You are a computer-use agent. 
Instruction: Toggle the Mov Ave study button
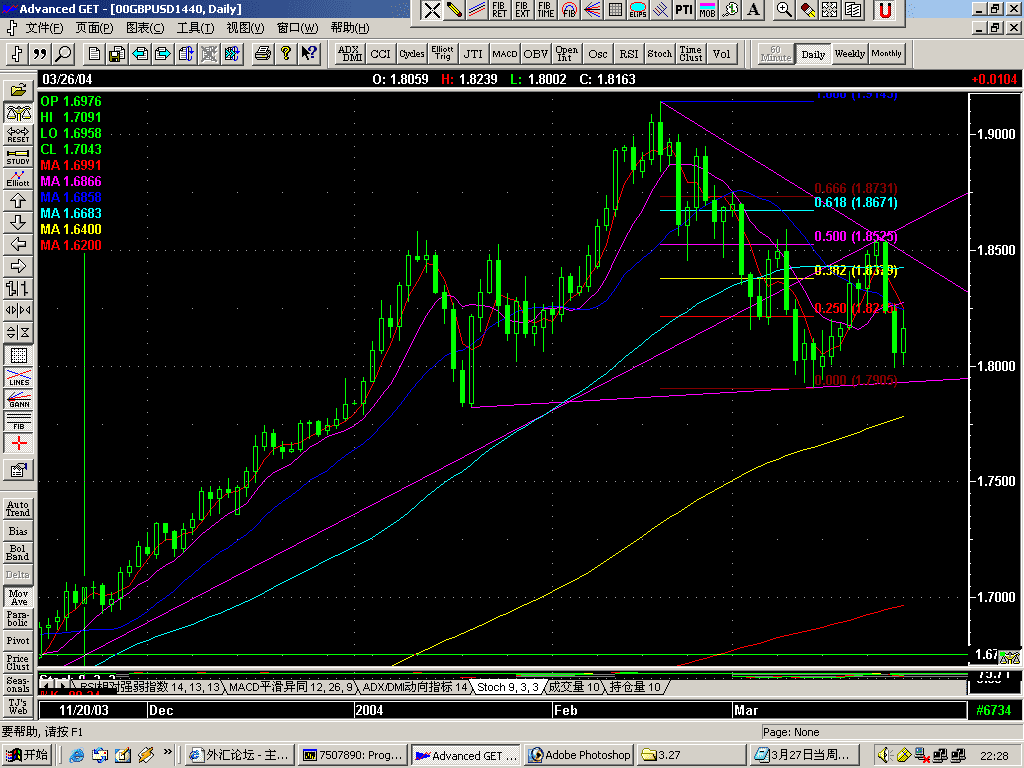pos(18,597)
